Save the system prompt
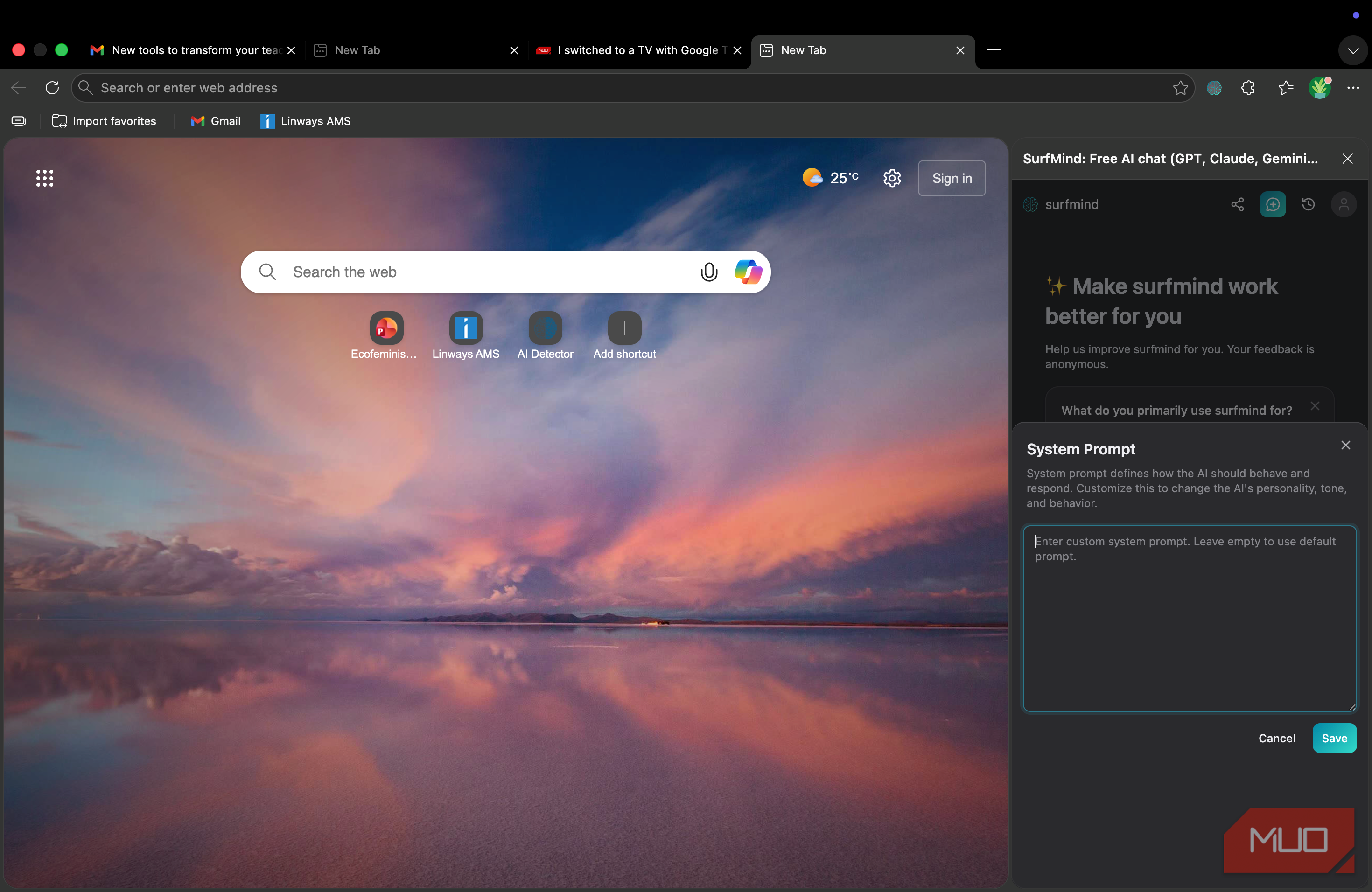Viewport: 1372px width, 892px height. click(x=1335, y=738)
